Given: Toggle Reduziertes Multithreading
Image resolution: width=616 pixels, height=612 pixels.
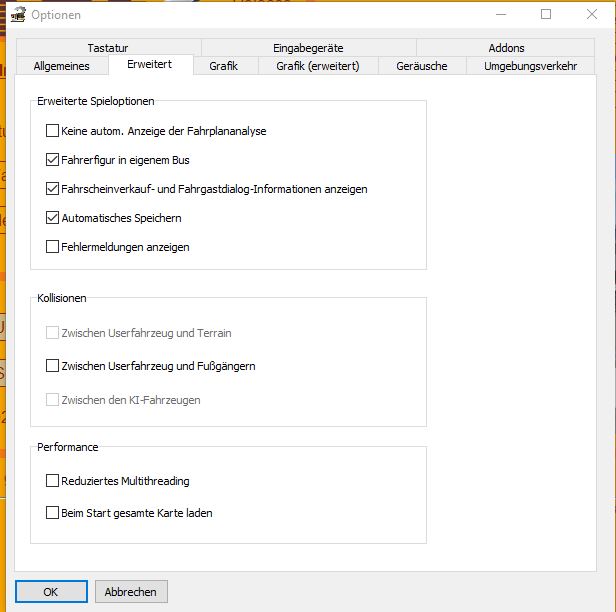Looking at the screenshot, I should click(x=53, y=481).
